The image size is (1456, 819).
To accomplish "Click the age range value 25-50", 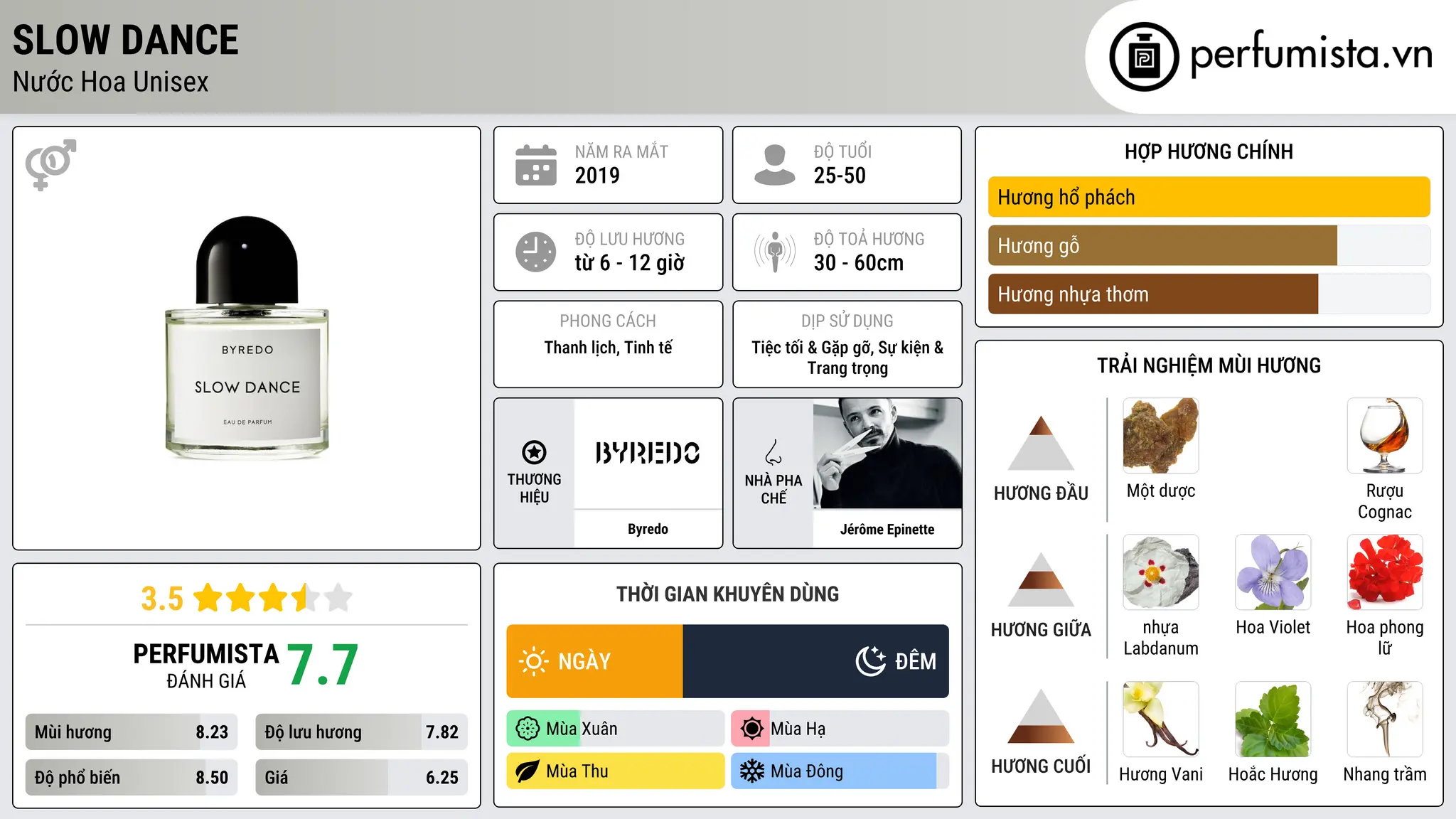I will pos(840,176).
